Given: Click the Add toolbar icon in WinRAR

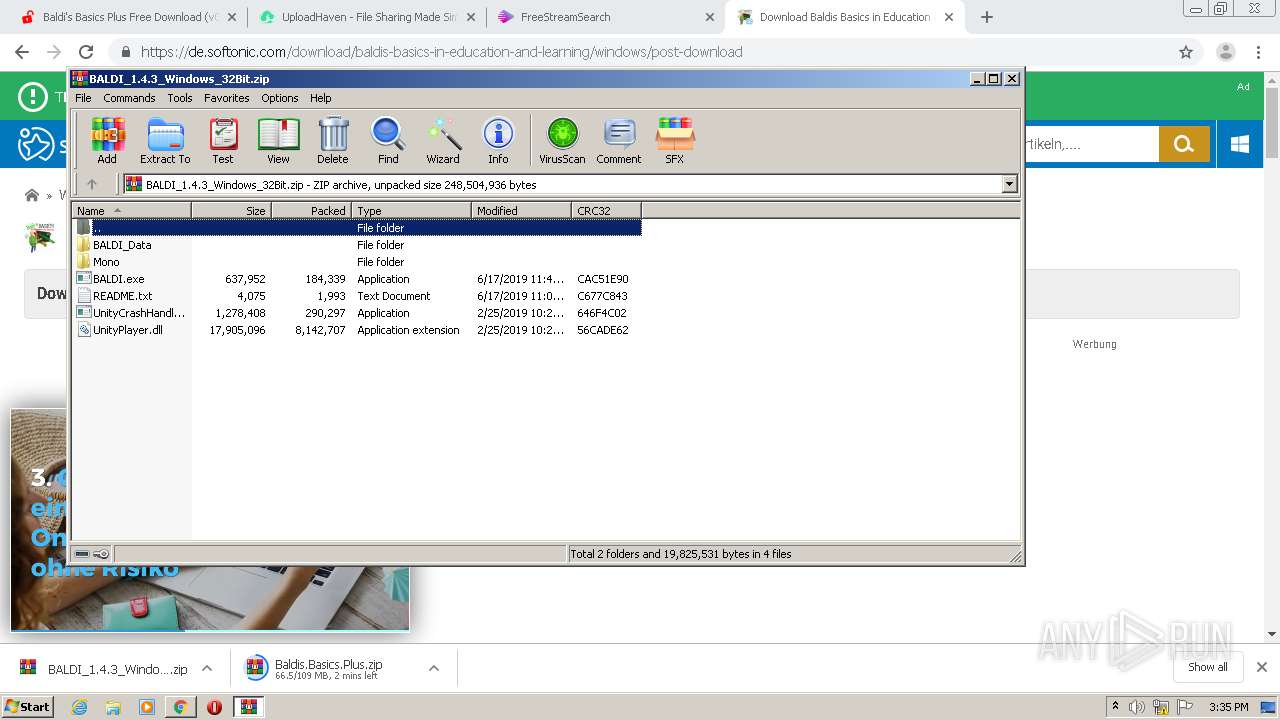Looking at the screenshot, I should coord(107,141).
